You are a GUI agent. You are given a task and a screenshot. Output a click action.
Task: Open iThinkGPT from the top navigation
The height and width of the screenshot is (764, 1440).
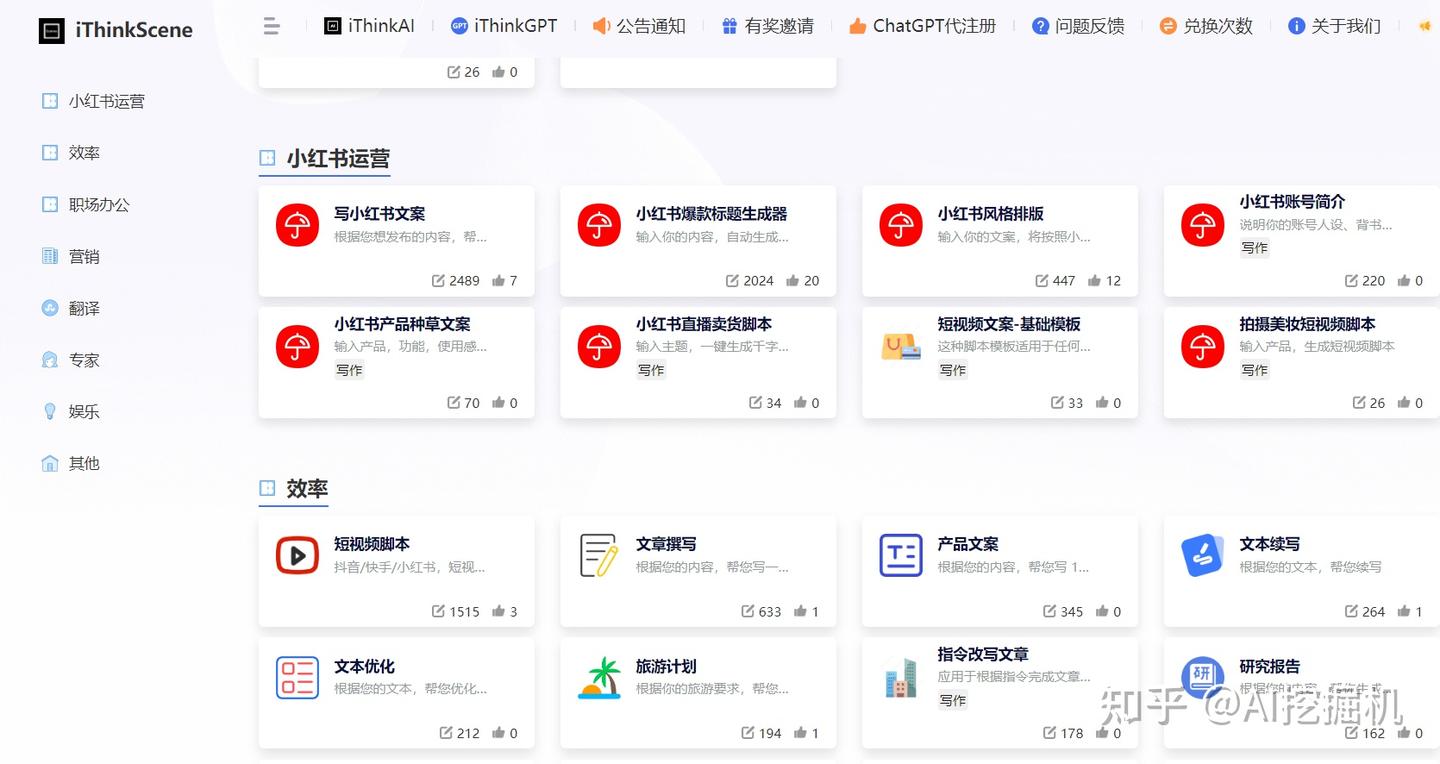[x=503, y=26]
